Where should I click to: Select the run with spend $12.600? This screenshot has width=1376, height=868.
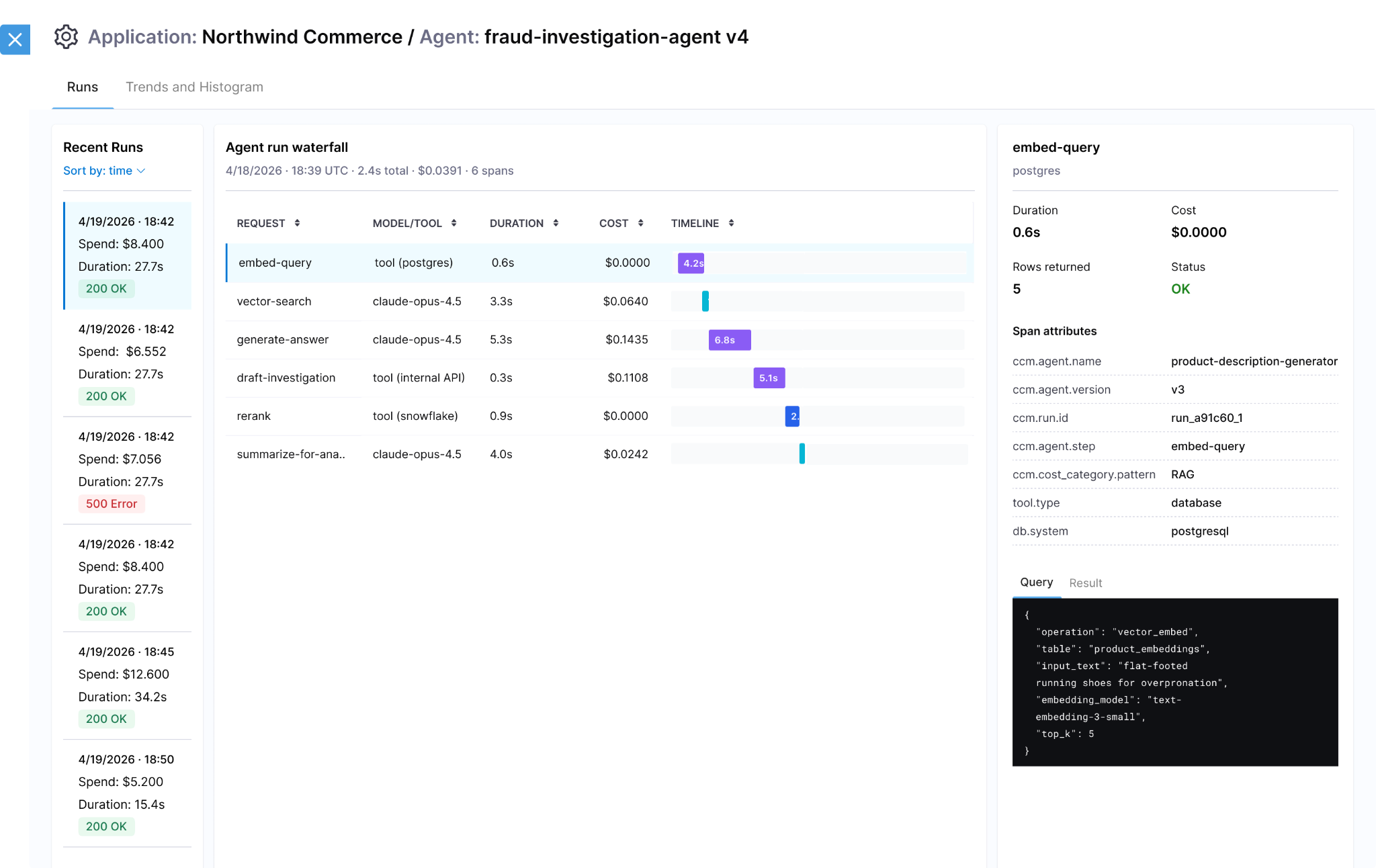coord(128,686)
